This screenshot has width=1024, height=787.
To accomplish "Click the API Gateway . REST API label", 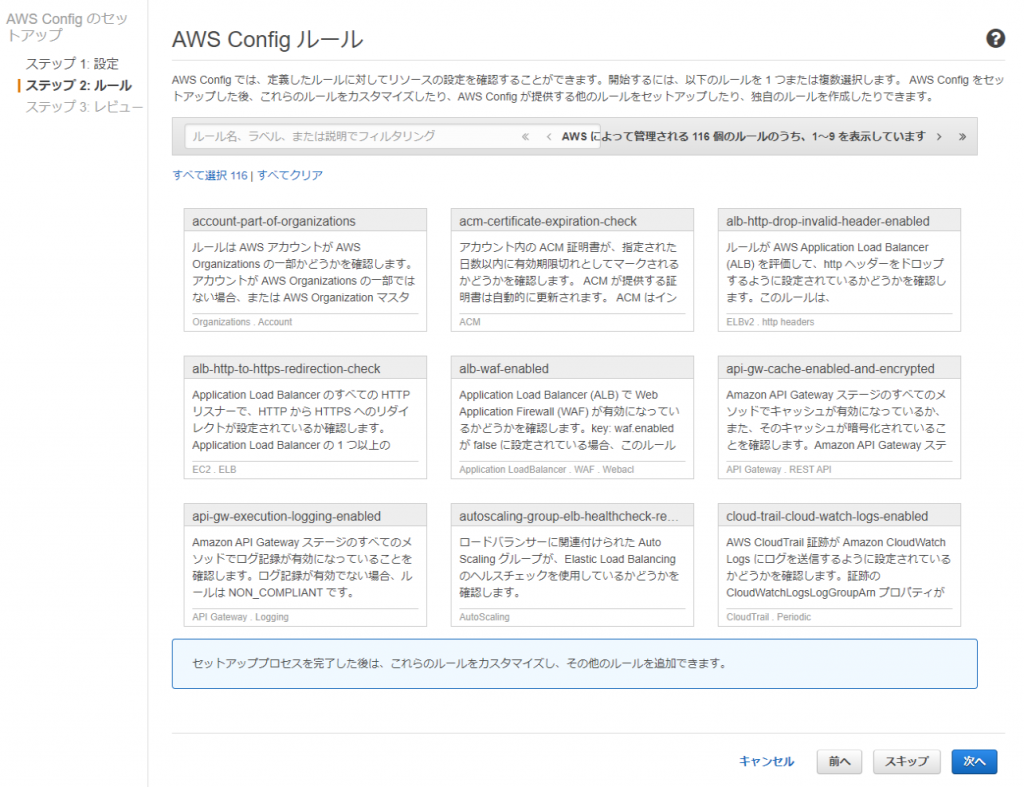I will click(x=778, y=470).
